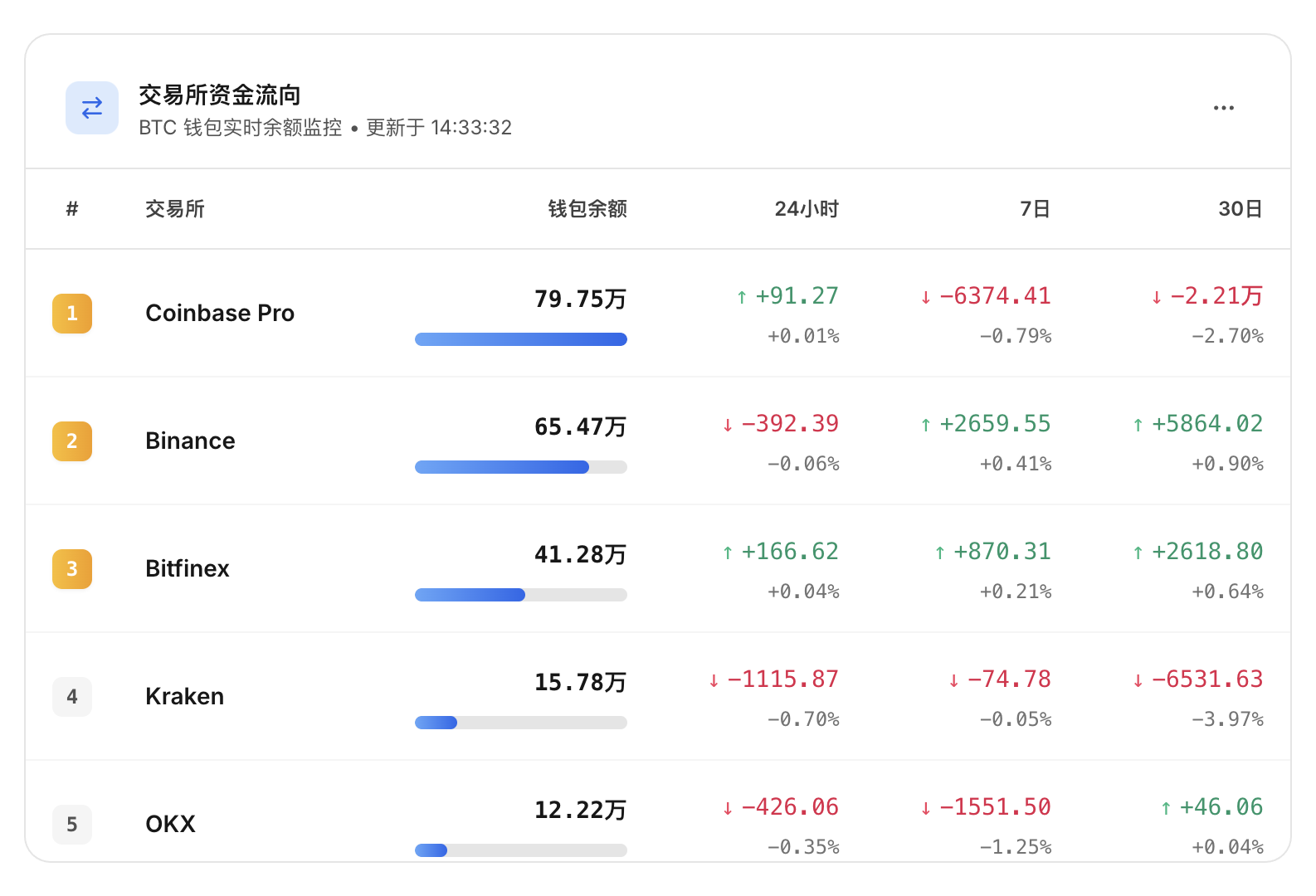The width and height of the screenshot is (1316, 896).
Task: Sort by 24小时 column header
Action: coord(807,209)
